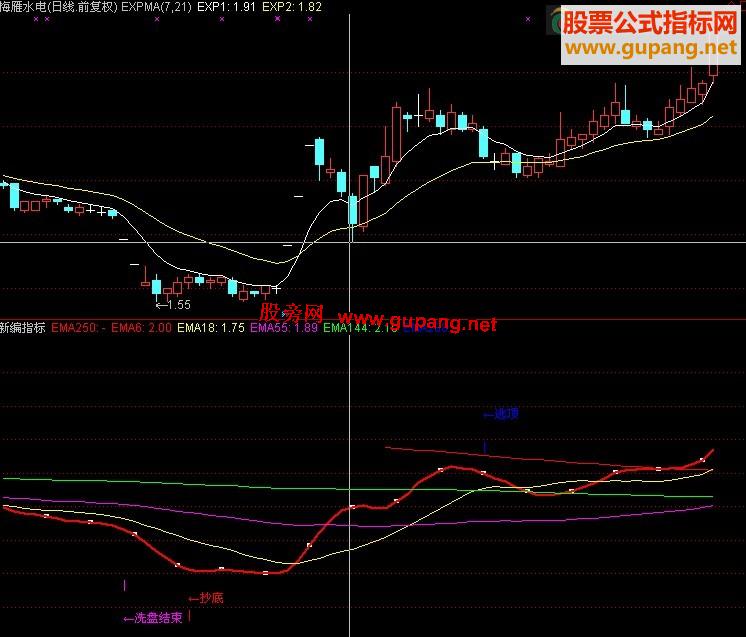This screenshot has height=637, width=746.
Task: Click the 洗盘结束 signal label
Action: click(153, 618)
